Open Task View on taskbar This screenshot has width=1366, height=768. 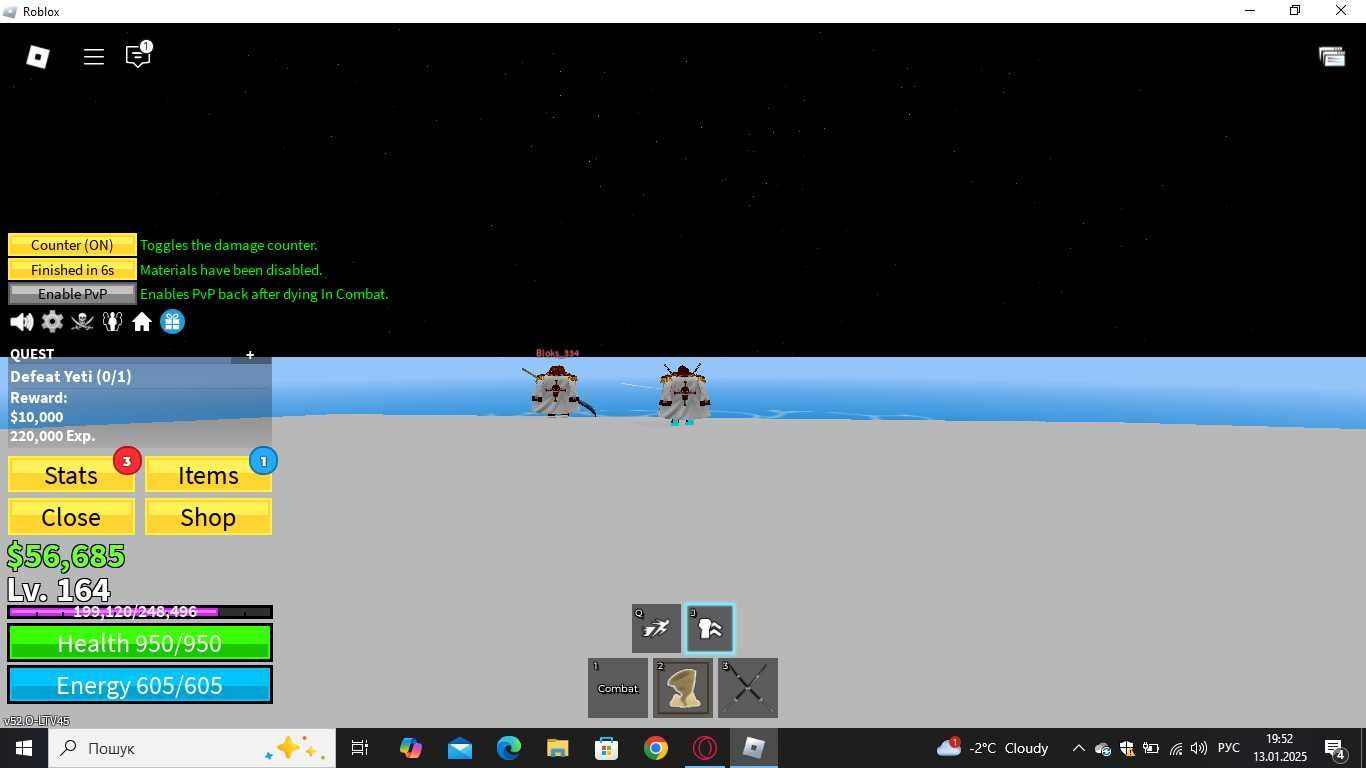point(360,748)
